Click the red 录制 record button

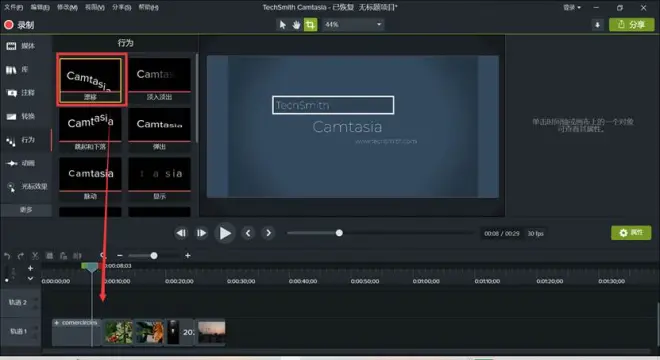[x=19, y=25]
